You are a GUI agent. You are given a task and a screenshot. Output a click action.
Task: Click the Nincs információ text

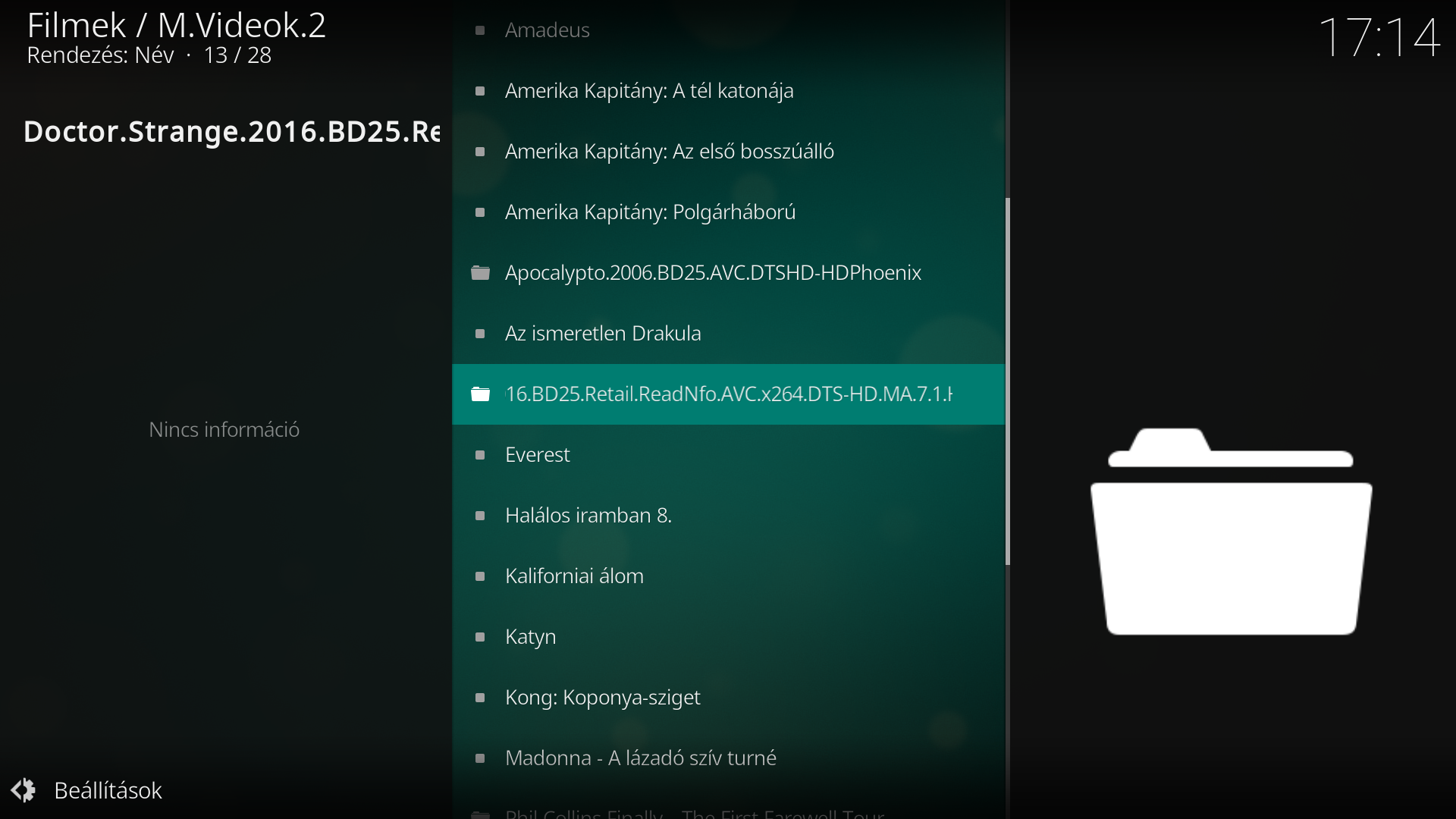[x=224, y=430]
